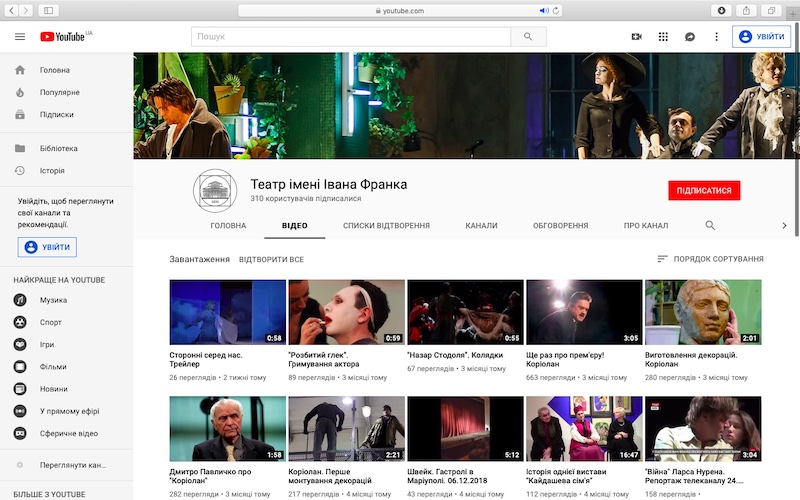Open Сферичне відео 360 icon
800x500 pixels.
tap(20, 433)
